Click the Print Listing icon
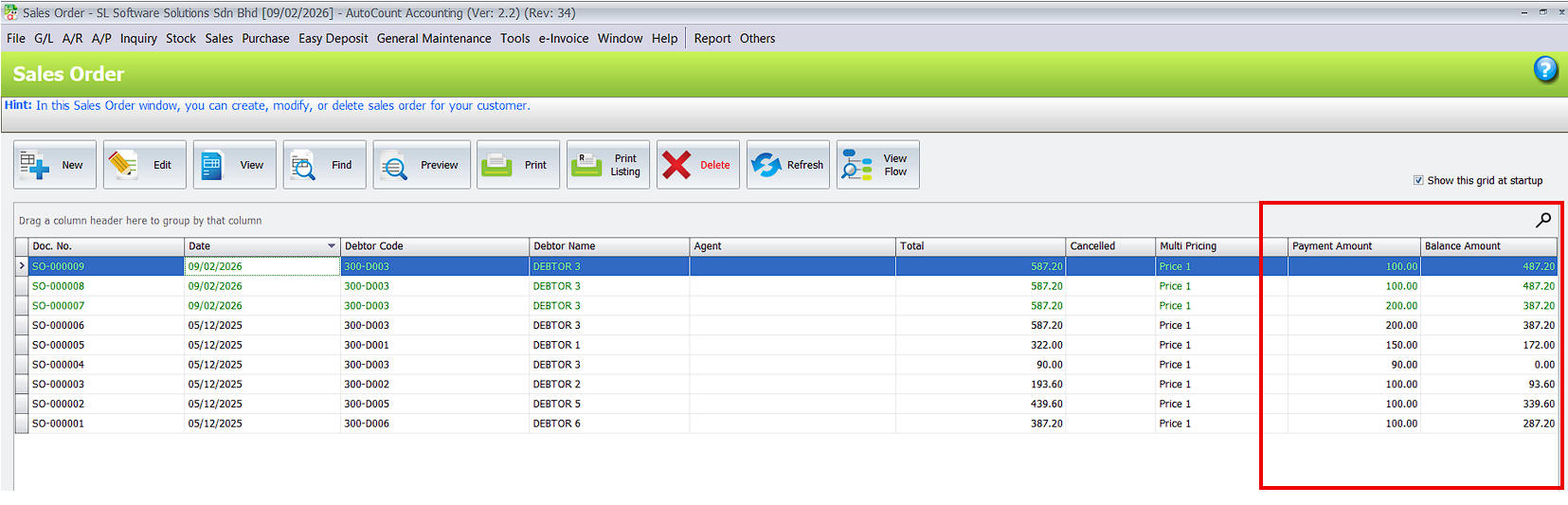 tap(587, 165)
